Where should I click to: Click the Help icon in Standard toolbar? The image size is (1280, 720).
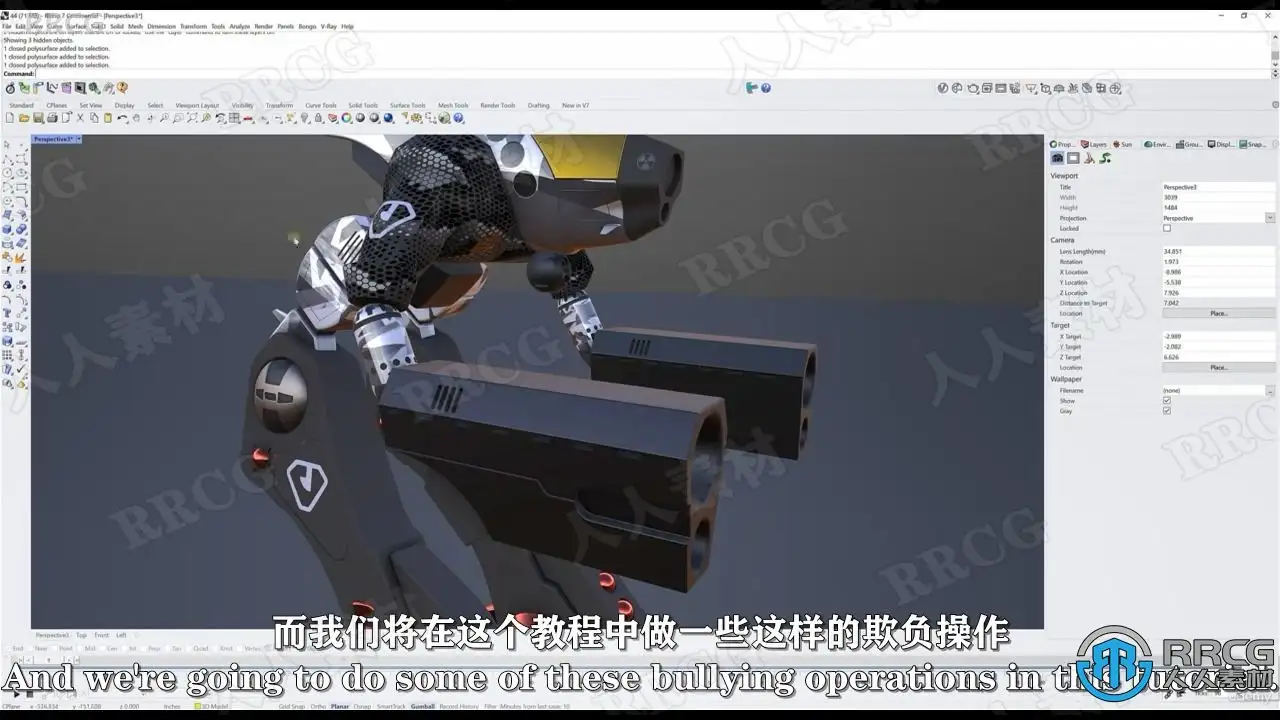point(458,118)
